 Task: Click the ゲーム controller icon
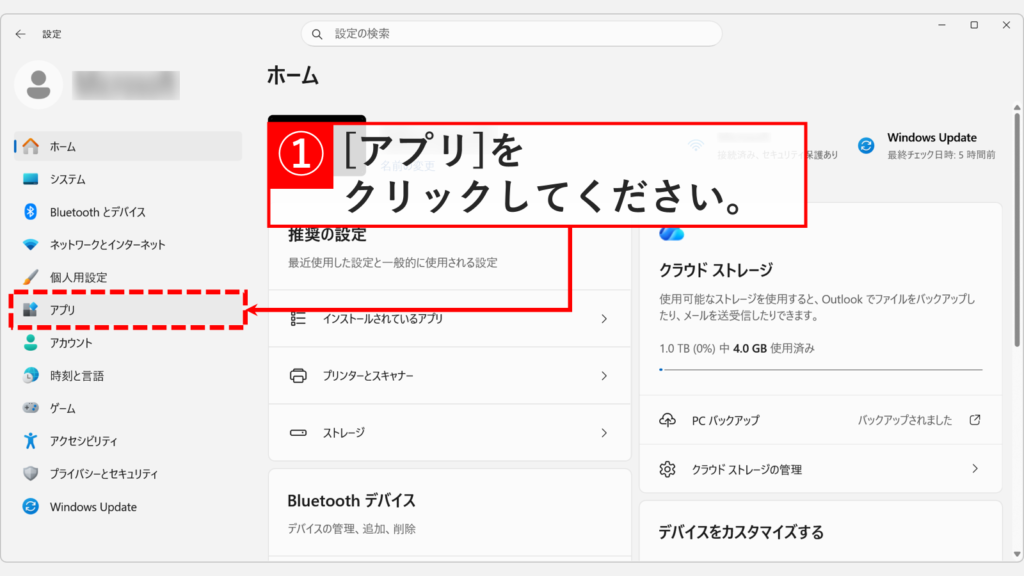pyautogui.click(x=31, y=408)
